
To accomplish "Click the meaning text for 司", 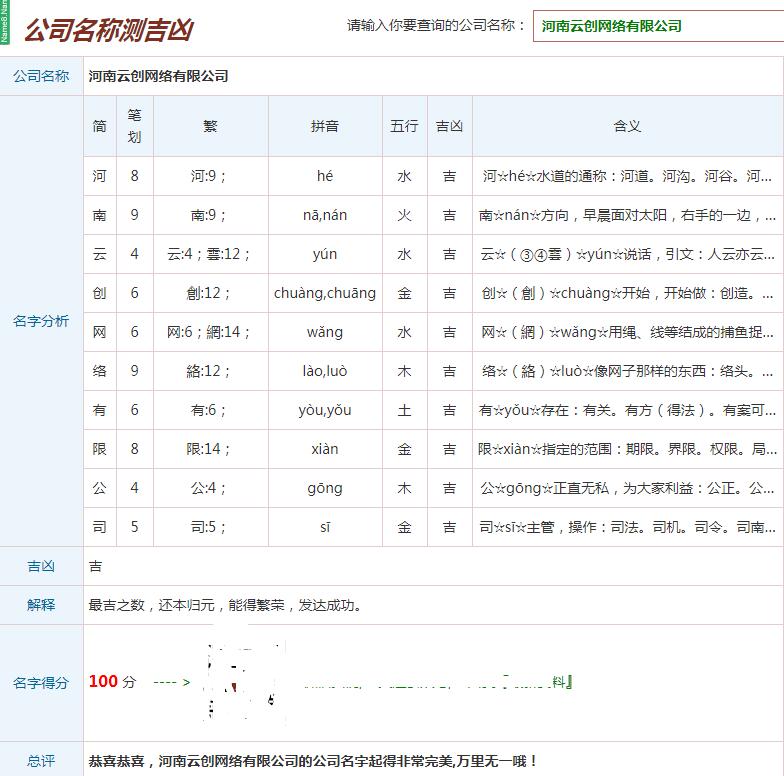I will coord(627,527).
